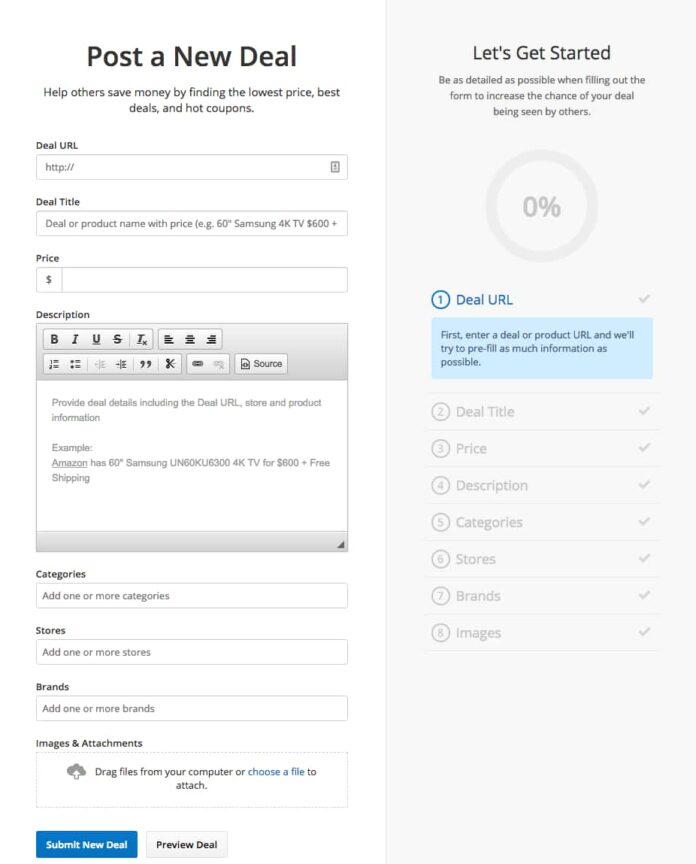Tick the checkmark beside Images step
The image size is (696, 864).
[x=645, y=632]
